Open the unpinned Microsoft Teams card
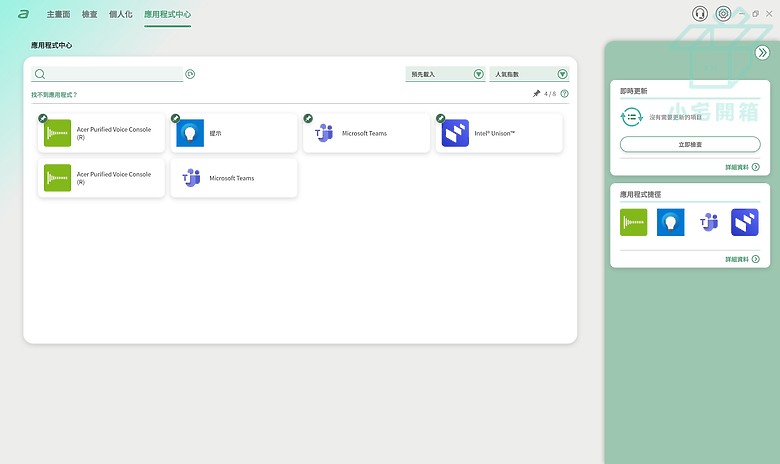 click(x=234, y=178)
